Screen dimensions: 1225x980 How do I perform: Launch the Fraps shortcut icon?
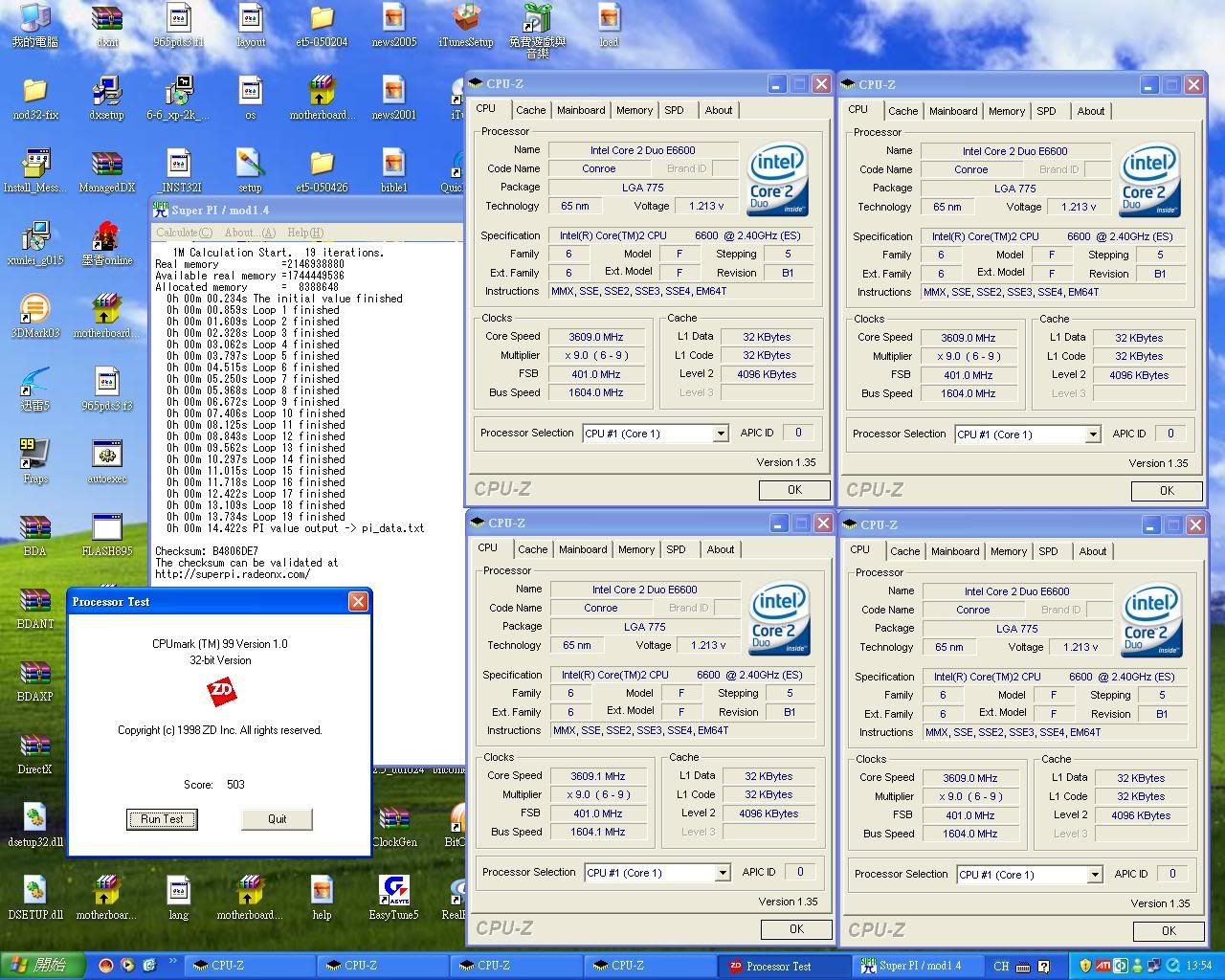click(35, 462)
